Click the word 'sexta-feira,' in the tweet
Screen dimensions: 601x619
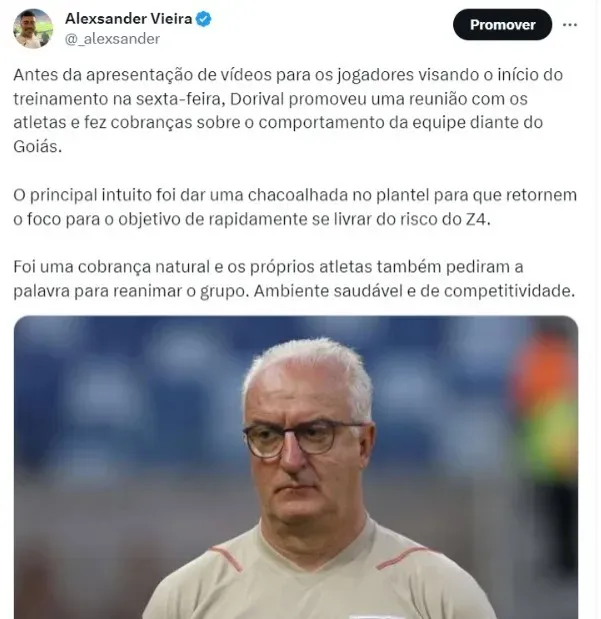click(x=180, y=99)
